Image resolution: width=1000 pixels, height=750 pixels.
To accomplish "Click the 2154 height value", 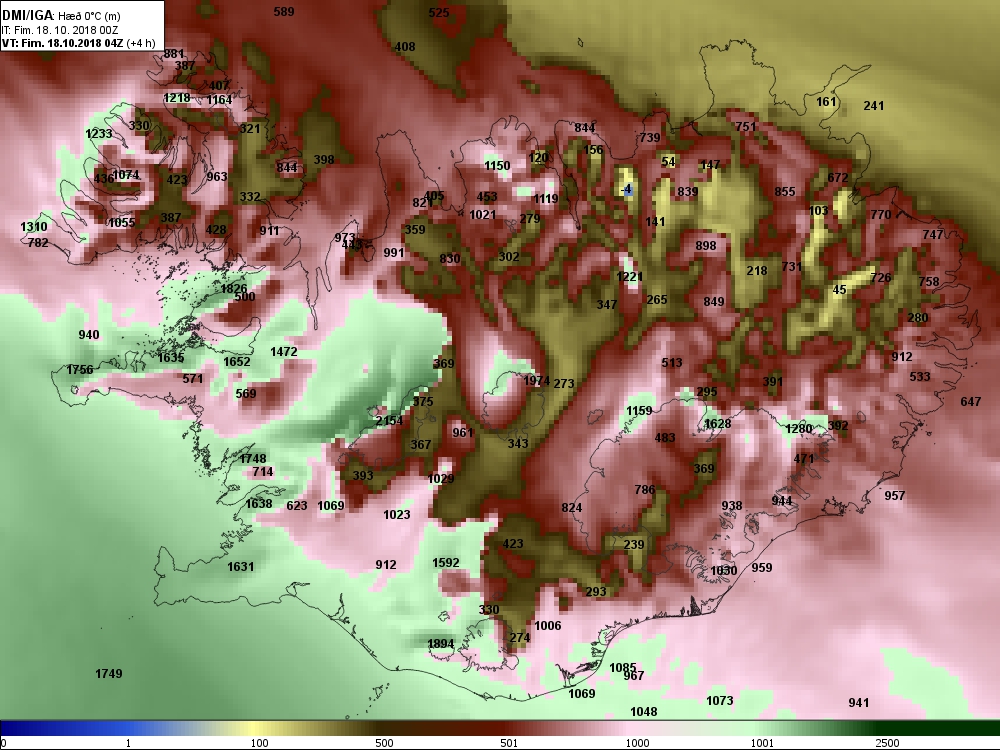I will click(389, 420).
